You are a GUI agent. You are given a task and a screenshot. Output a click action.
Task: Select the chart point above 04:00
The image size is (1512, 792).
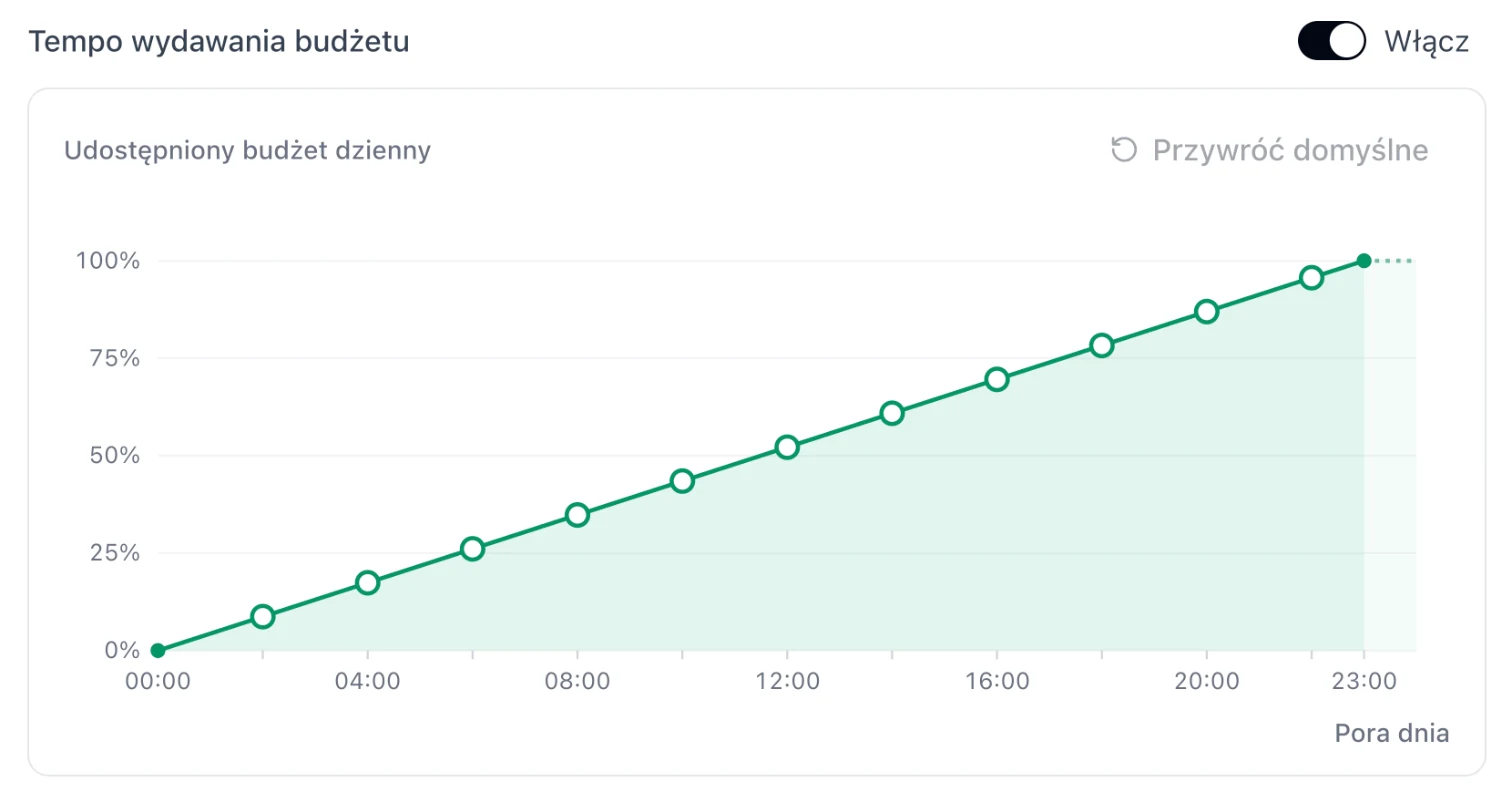(x=367, y=583)
